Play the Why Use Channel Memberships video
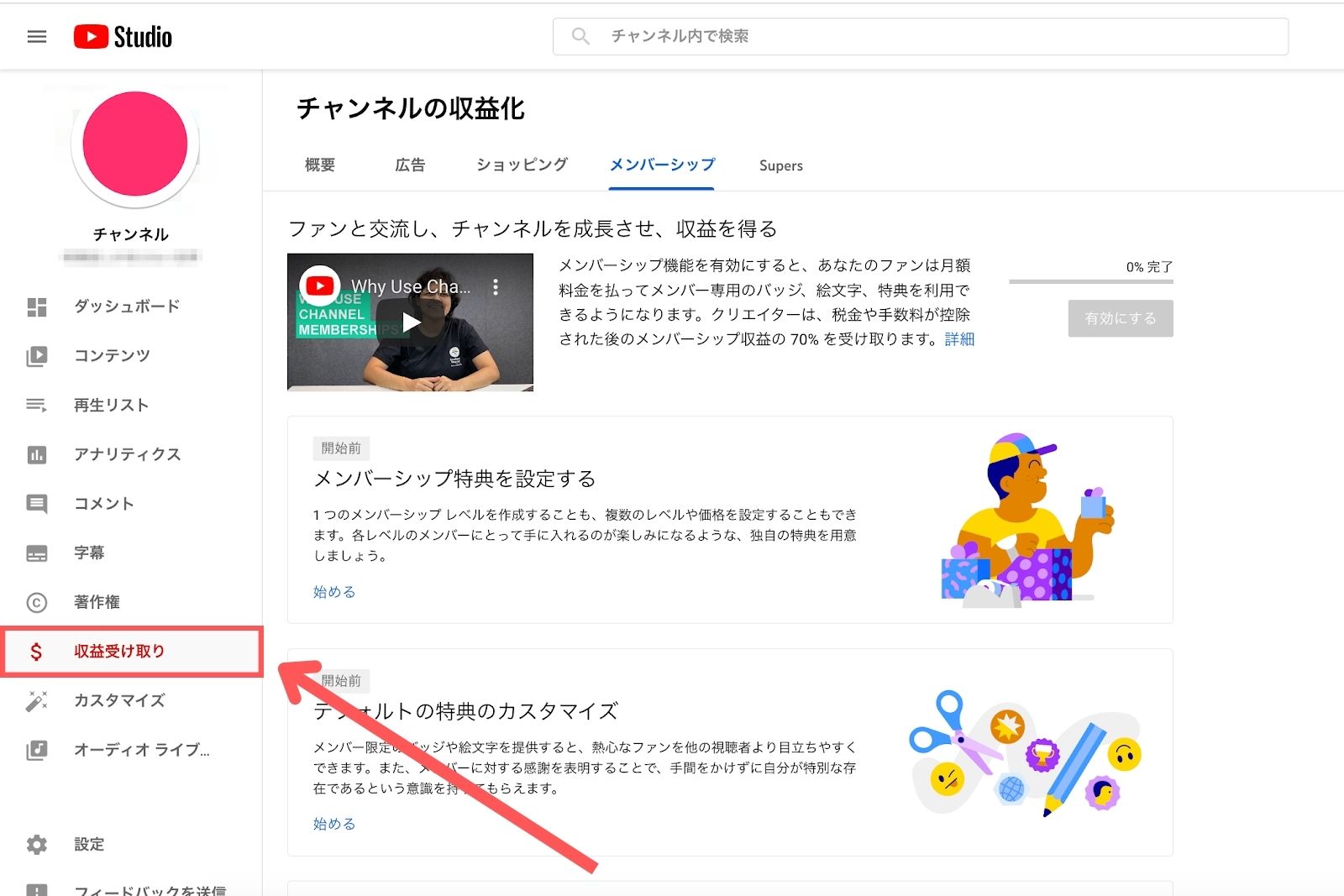 410,322
